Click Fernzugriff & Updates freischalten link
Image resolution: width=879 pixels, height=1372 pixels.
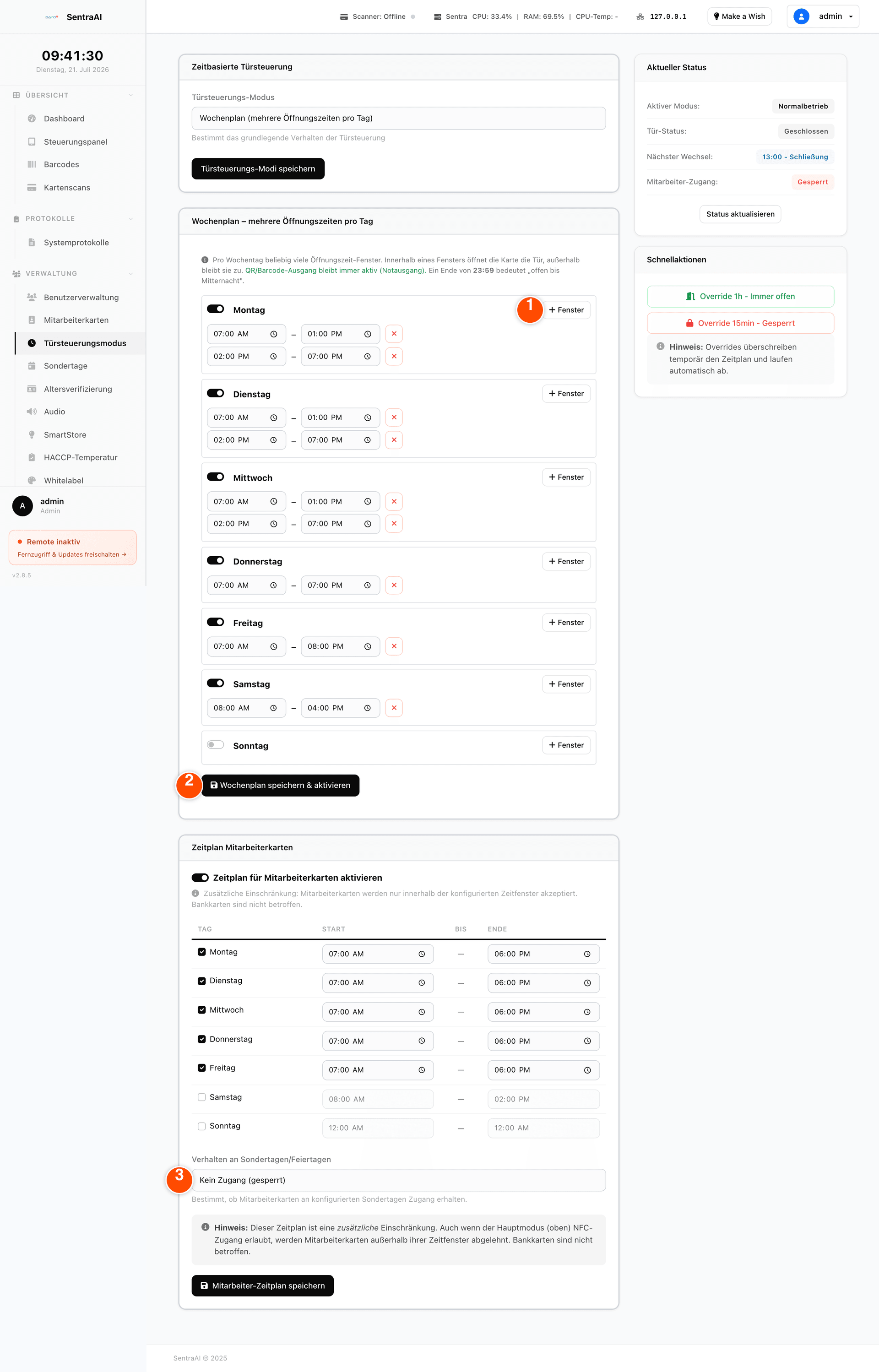[72, 555]
